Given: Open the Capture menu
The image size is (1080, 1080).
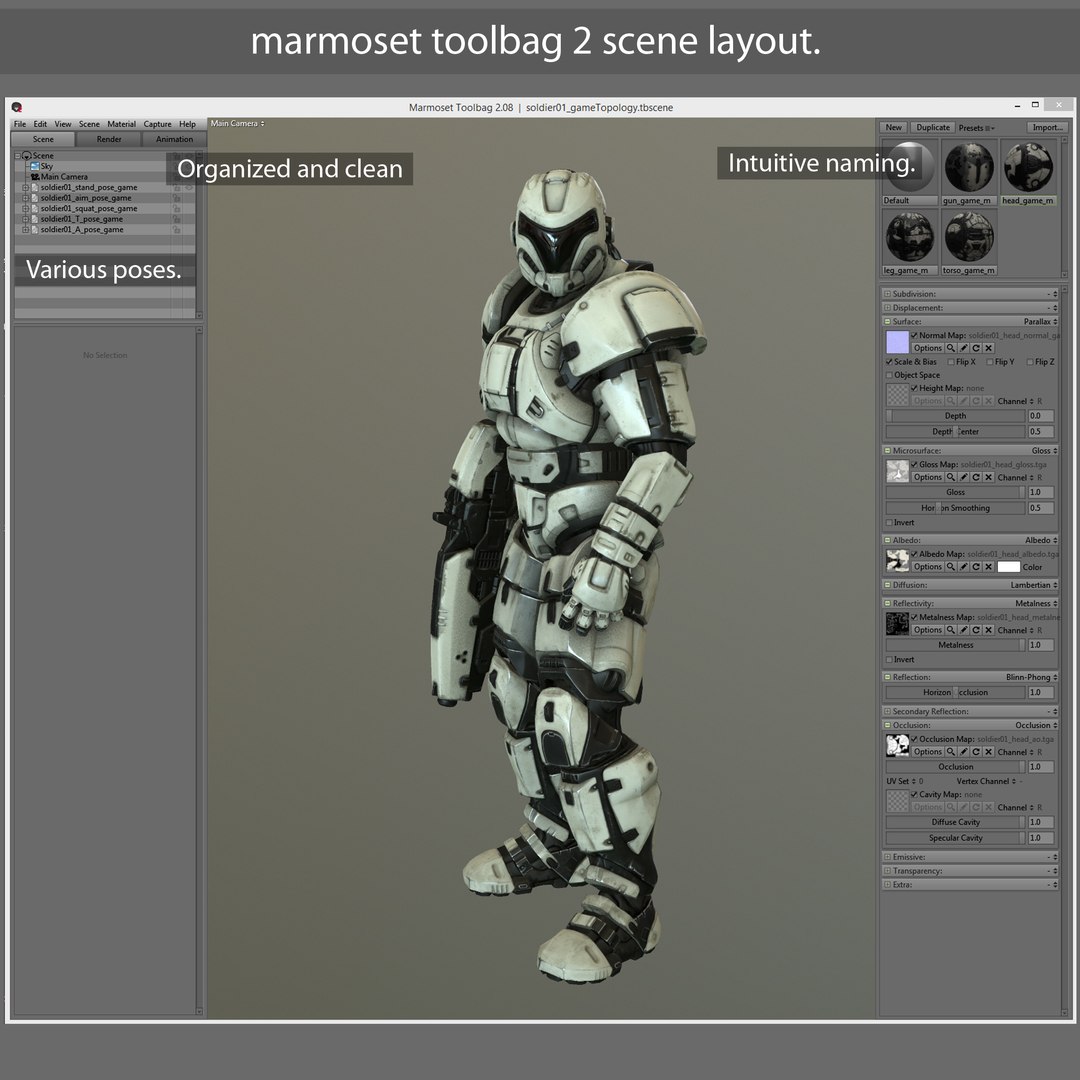Looking at the screenshot, I should pos(158,125).
